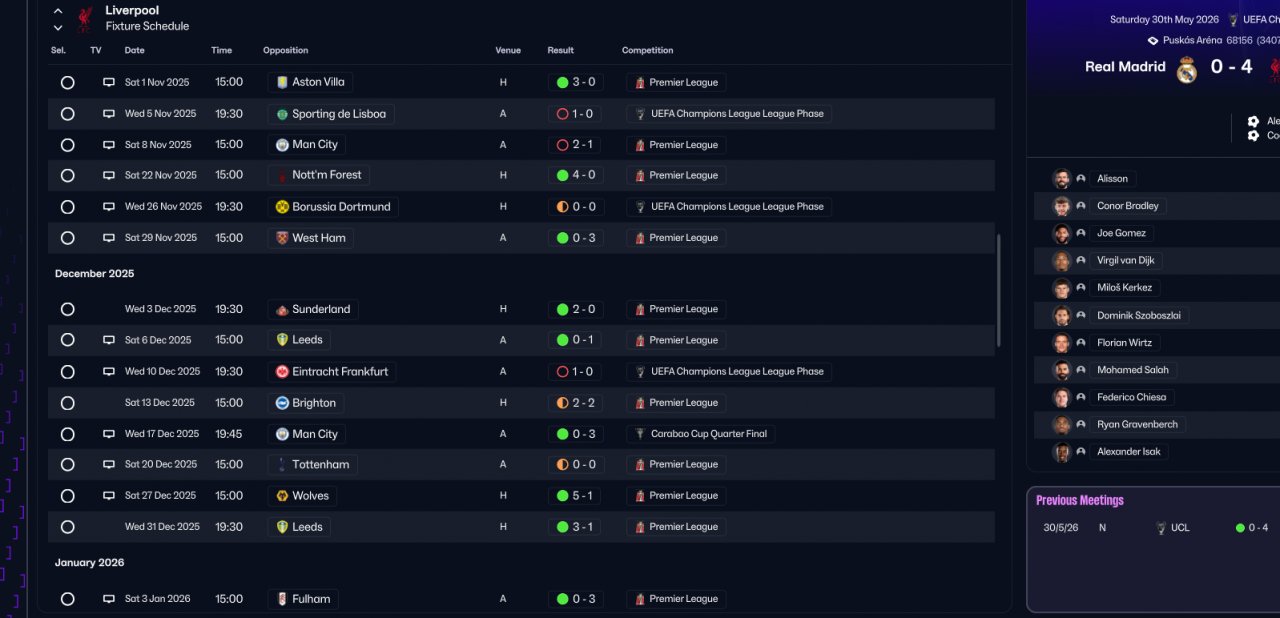Open the Eintracht Frankfurt team link

point(341,372)
